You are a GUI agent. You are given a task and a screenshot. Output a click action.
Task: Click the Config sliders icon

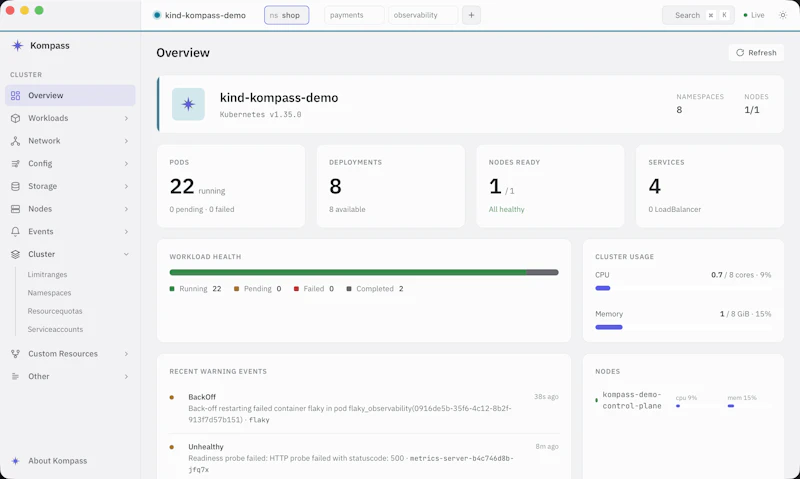pos(15,164)
